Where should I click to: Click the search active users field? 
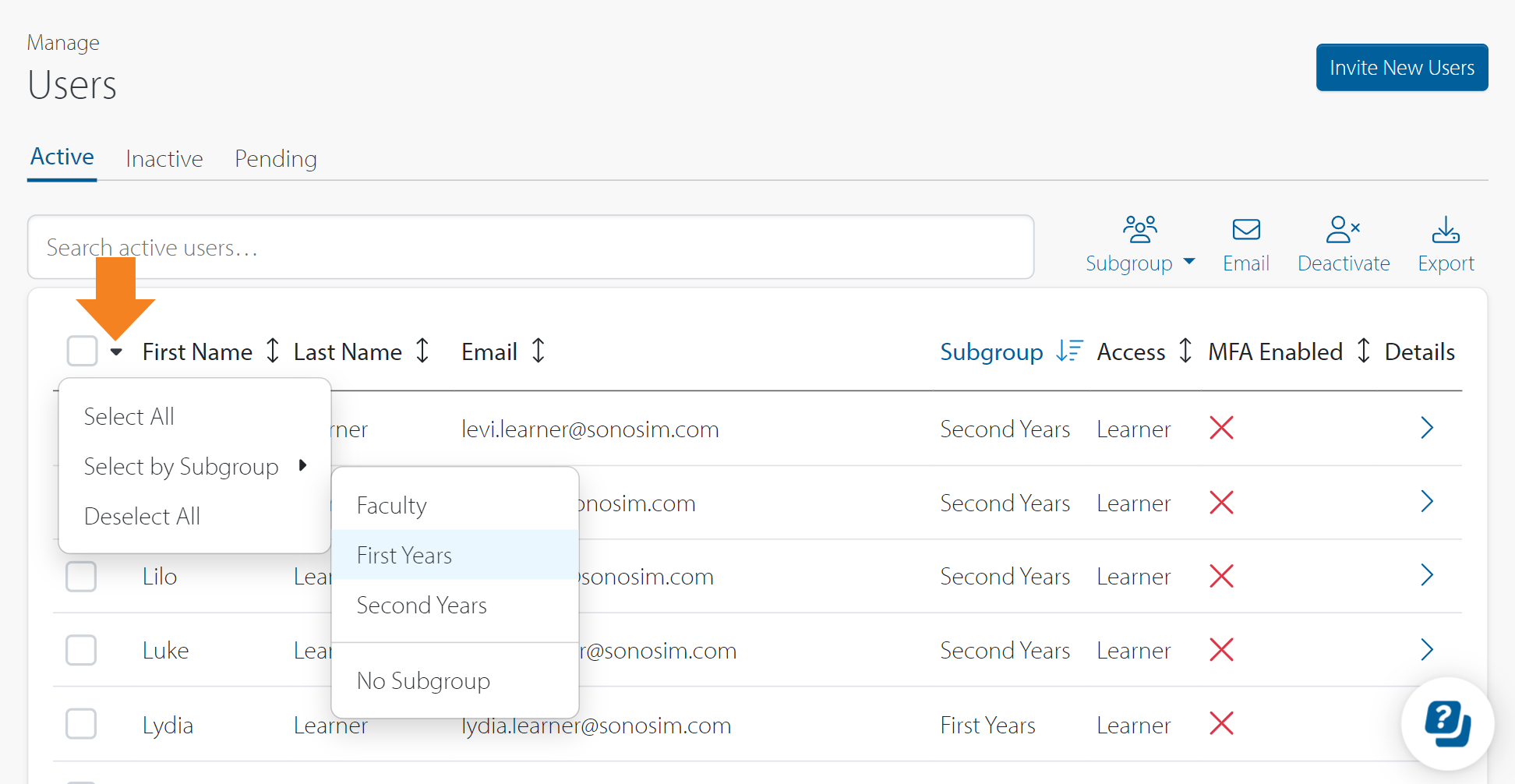[530, 247]
